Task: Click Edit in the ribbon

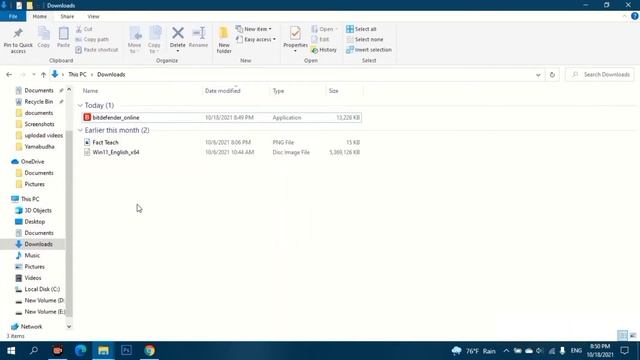Action: pyautogui.click(x=320, y=39)
